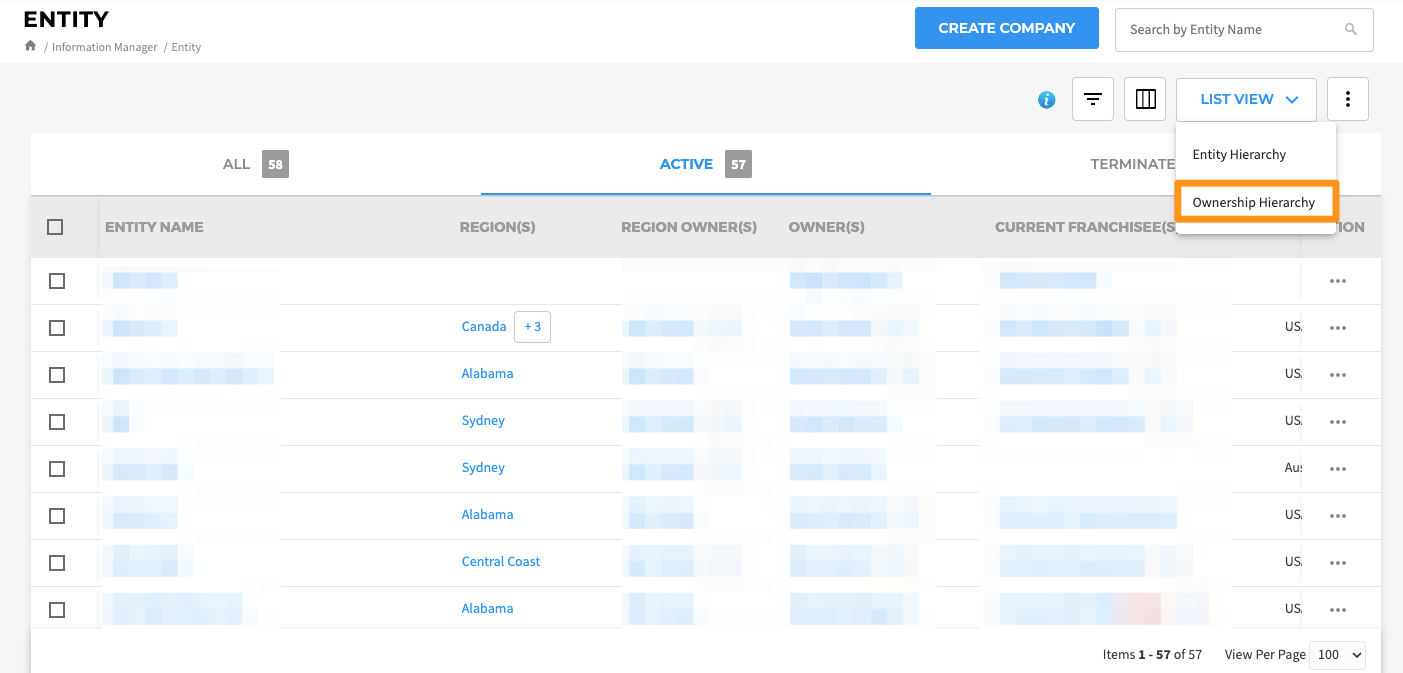The image size is (1403, 673).
Task: Click the CREATE COMPANY button
Action: [1006, 29]
